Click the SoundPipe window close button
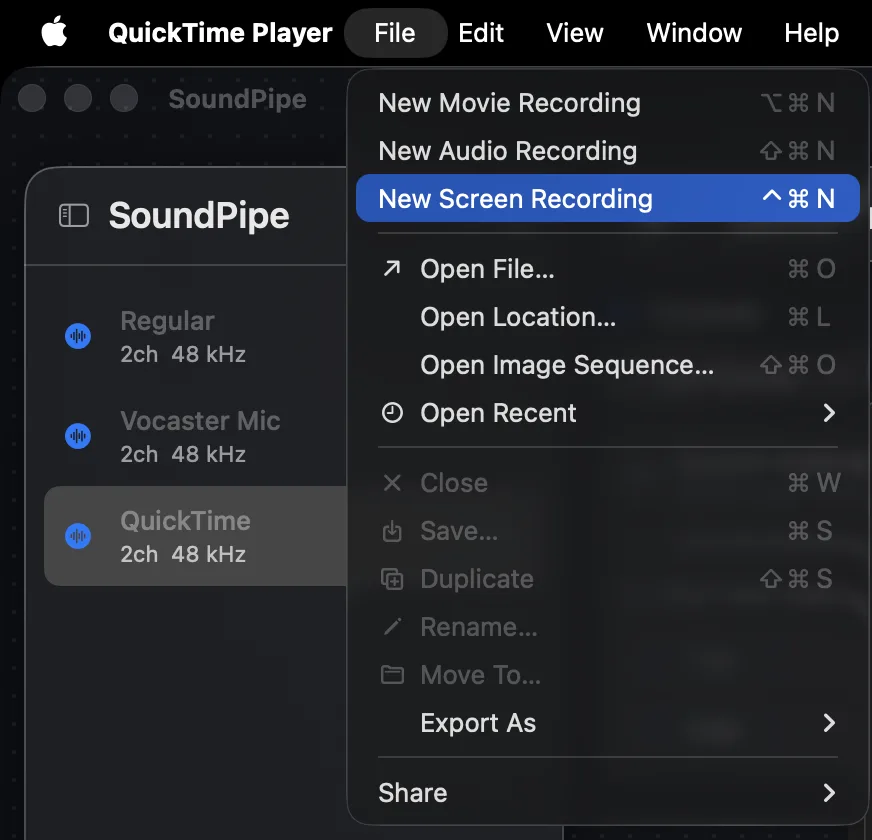Viewport: 872px width, 840px height. click(x=32, y=98)
